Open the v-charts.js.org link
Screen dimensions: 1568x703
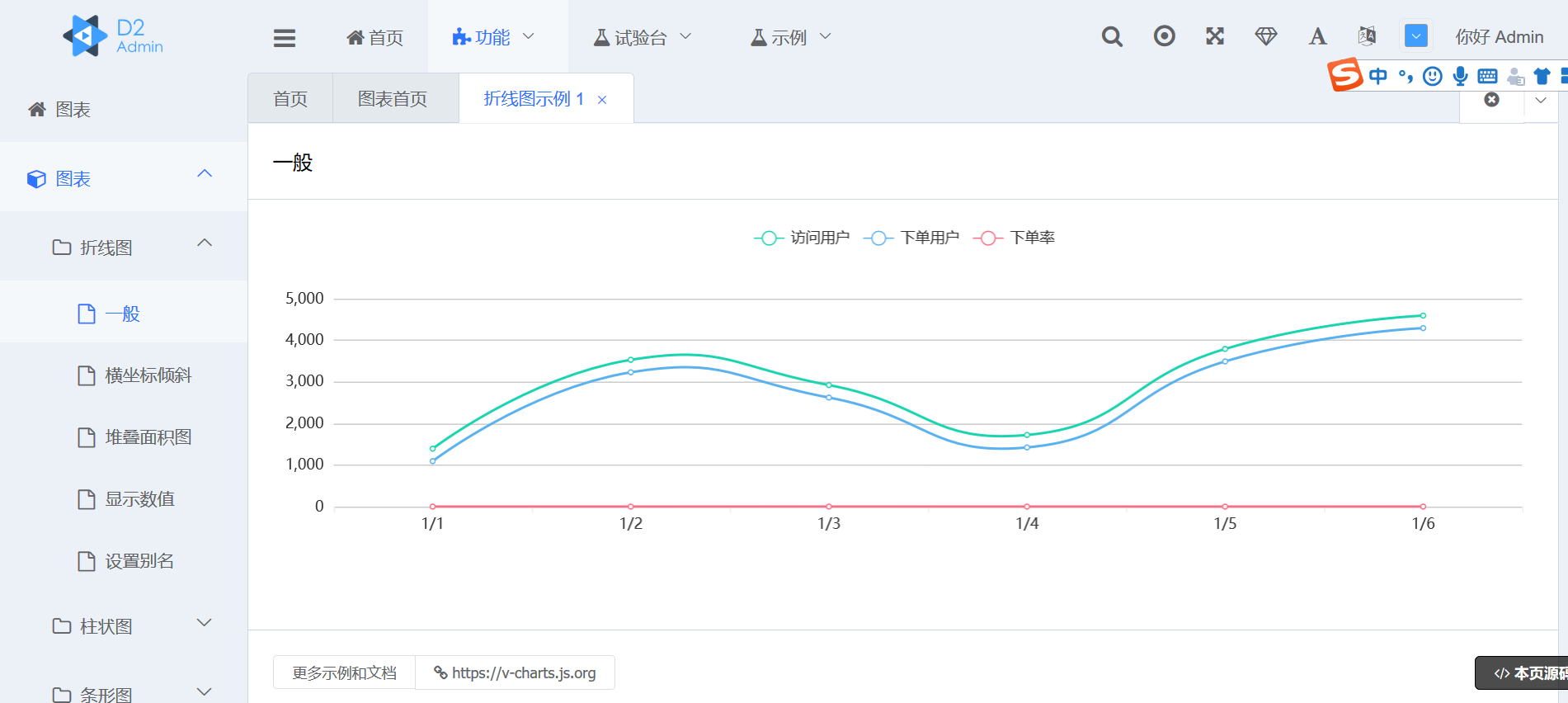516,672
